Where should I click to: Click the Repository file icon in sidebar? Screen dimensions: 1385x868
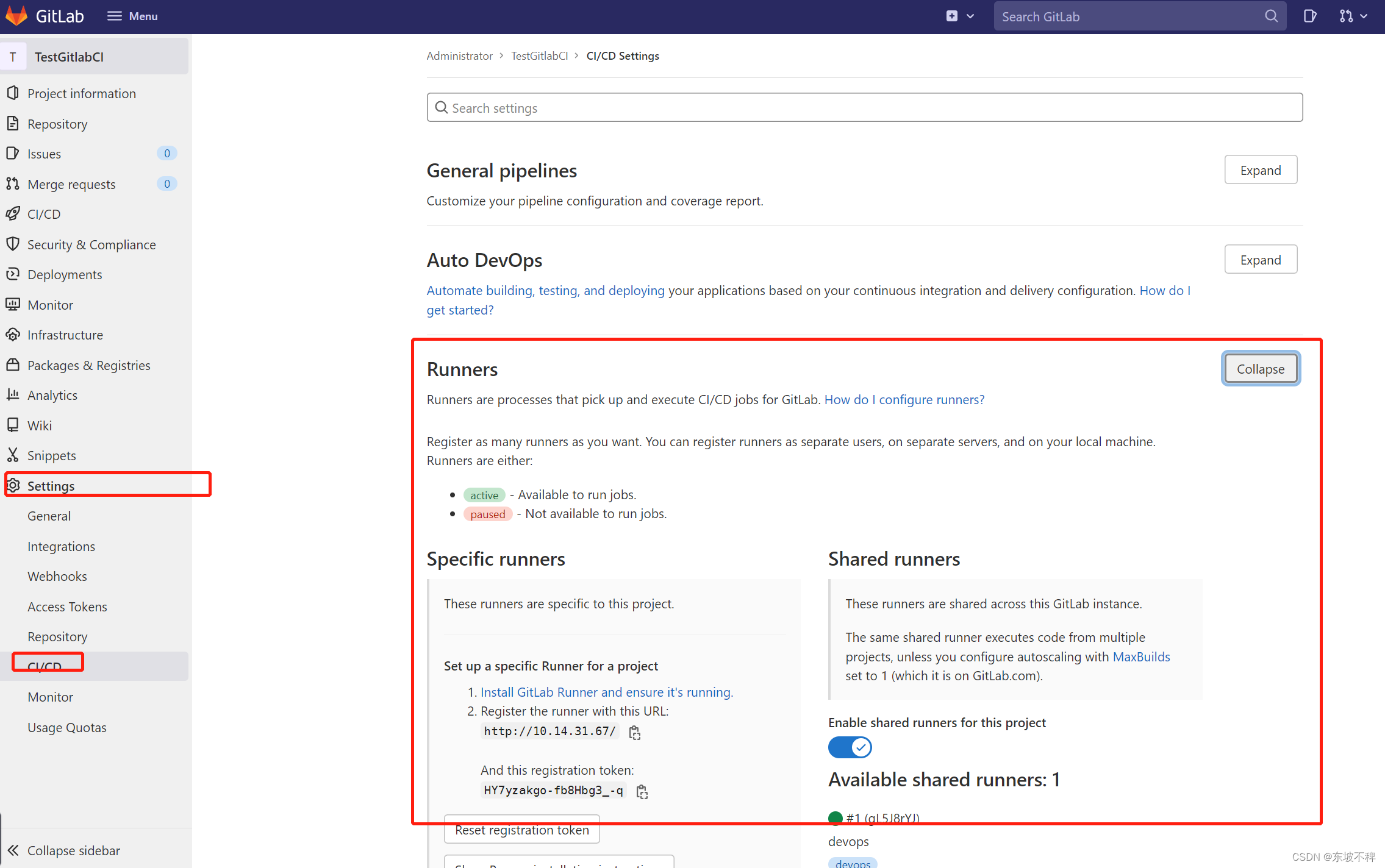(x=13, y=123)
